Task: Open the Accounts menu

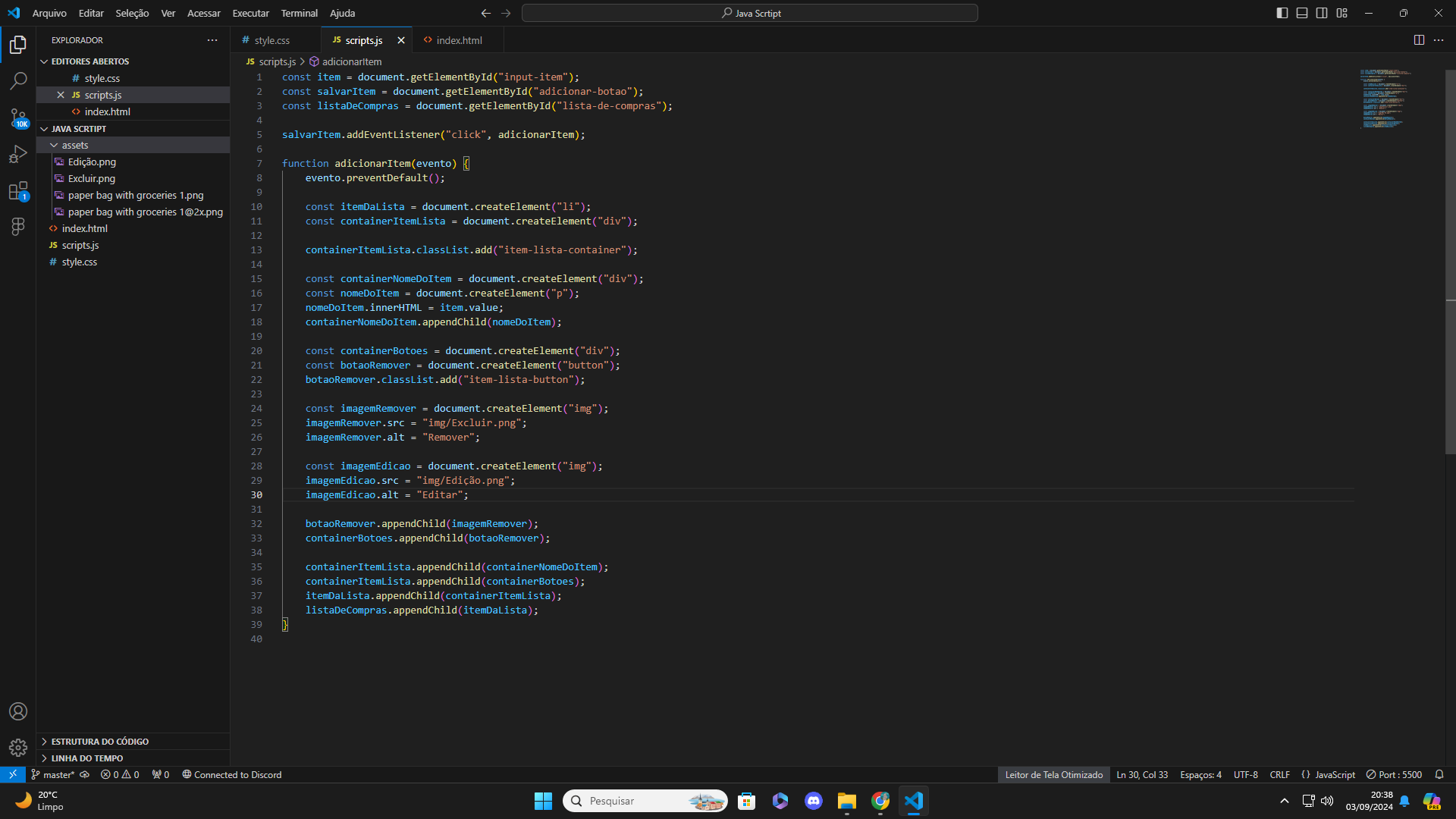Action: [x=18, y=711]
